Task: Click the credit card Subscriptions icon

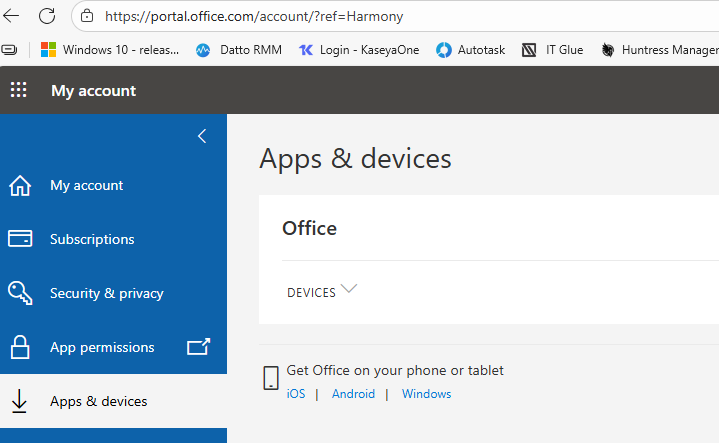Action: (x=20, y=239)
